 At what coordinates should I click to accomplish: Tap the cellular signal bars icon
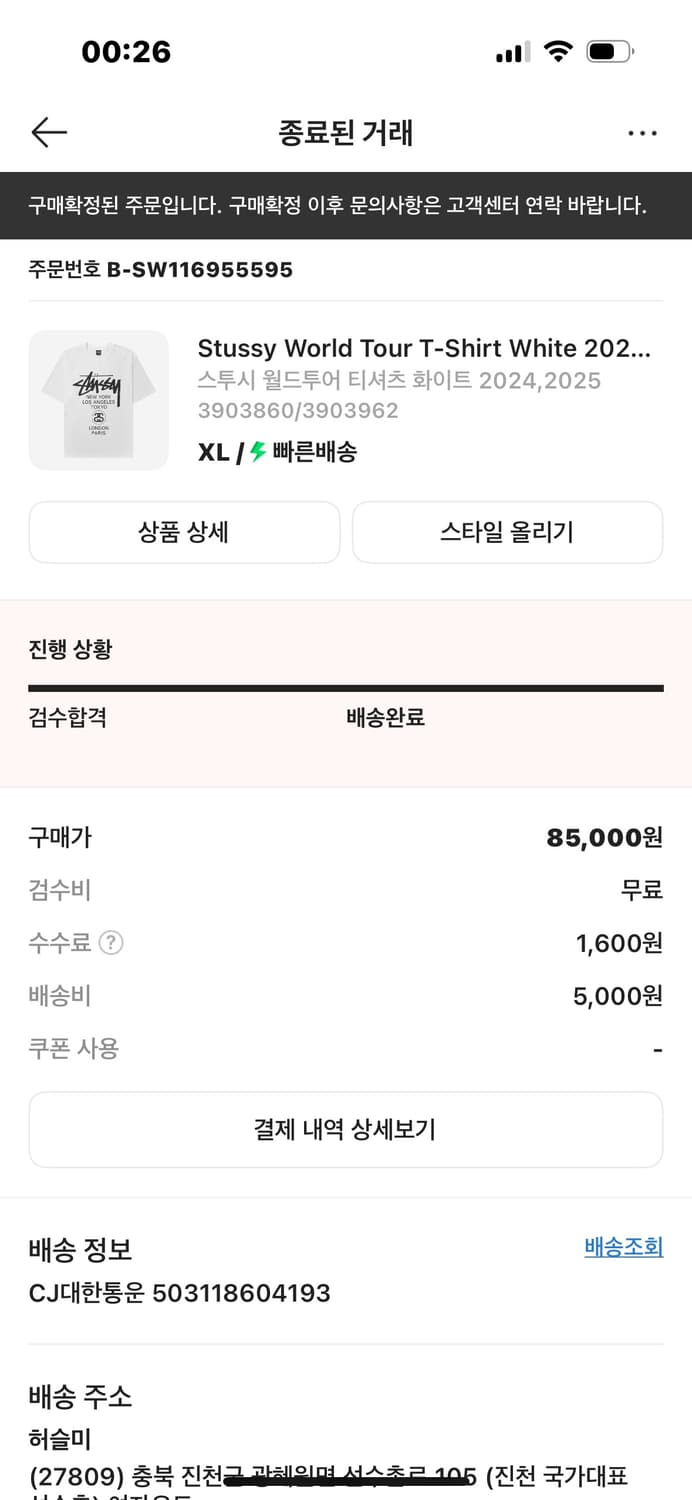[512, 52]
